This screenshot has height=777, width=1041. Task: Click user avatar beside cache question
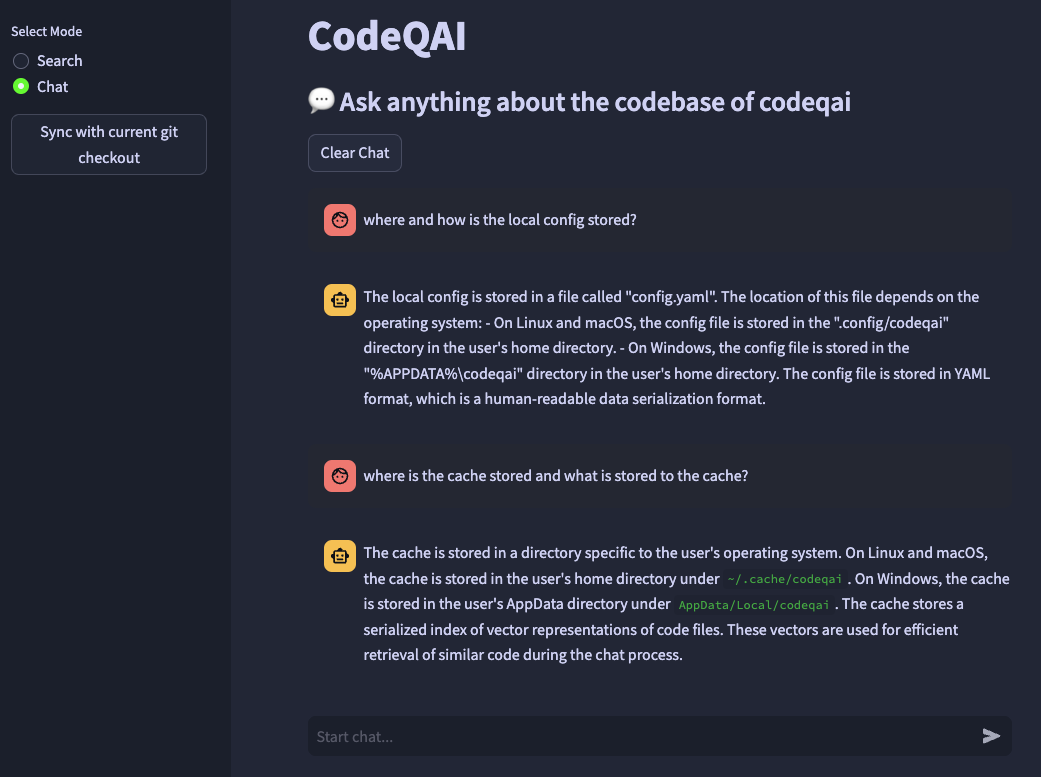(340, 476)
